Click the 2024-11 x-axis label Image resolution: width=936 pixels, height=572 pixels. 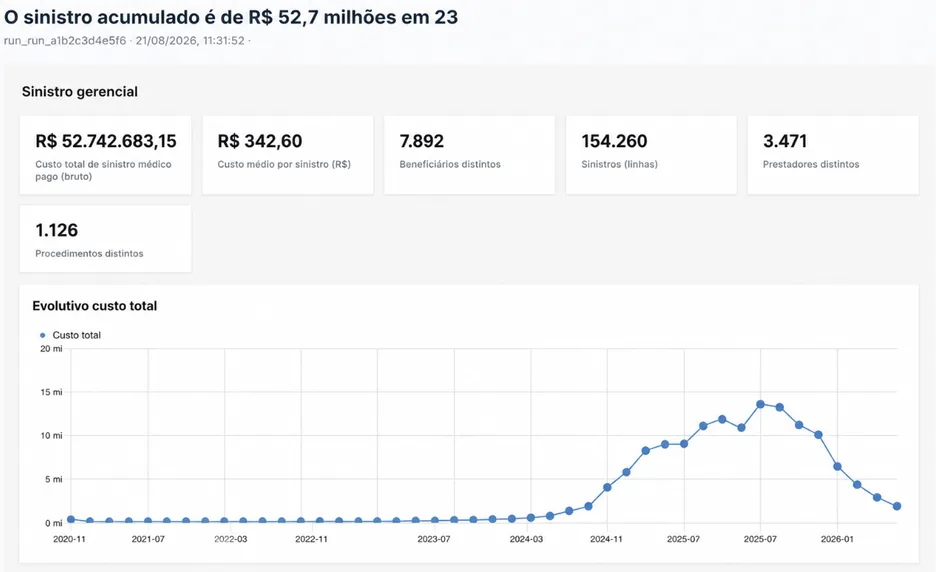point(606,539)
